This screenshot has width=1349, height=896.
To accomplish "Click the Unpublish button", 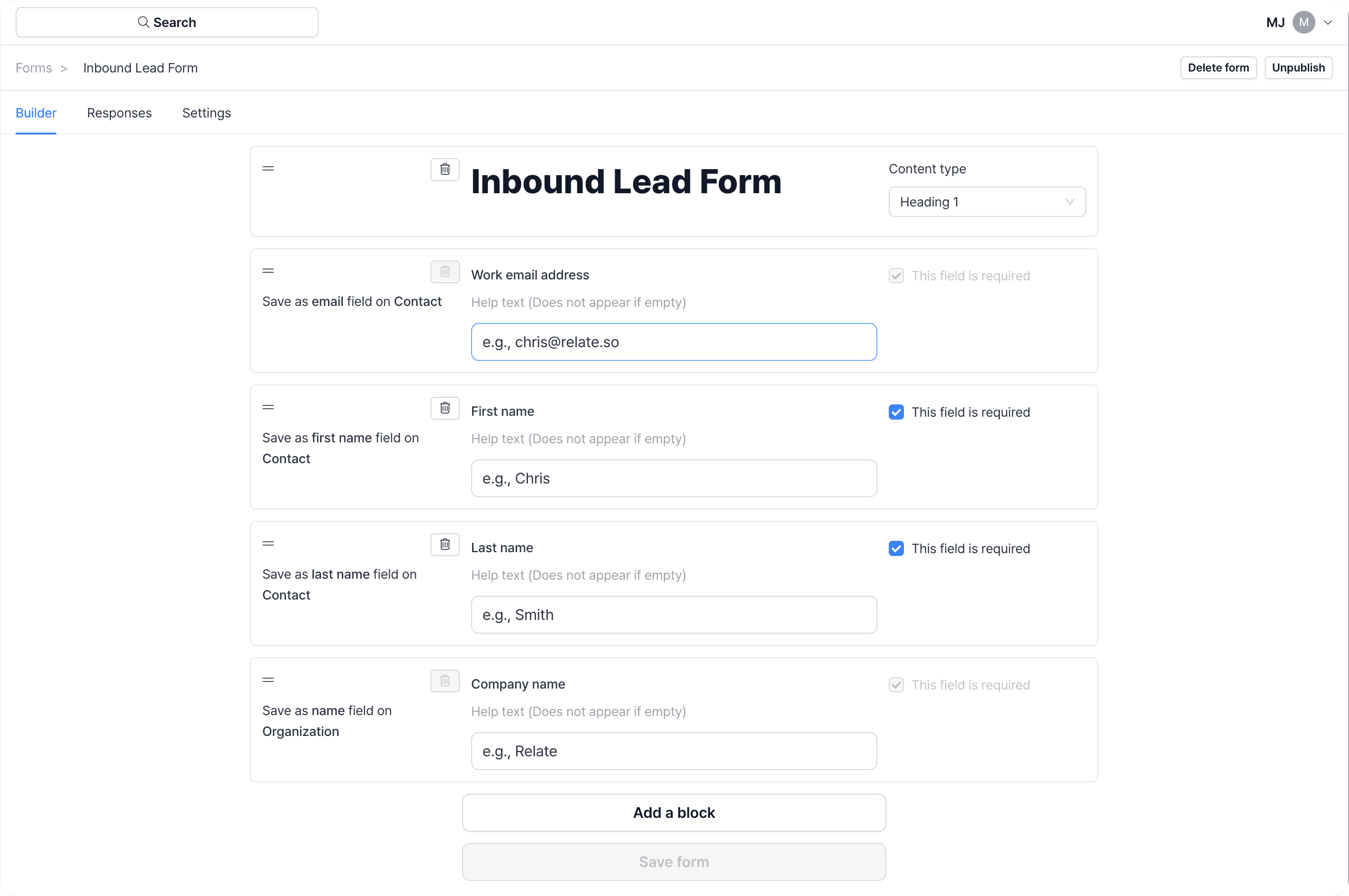I will 1298,67.
